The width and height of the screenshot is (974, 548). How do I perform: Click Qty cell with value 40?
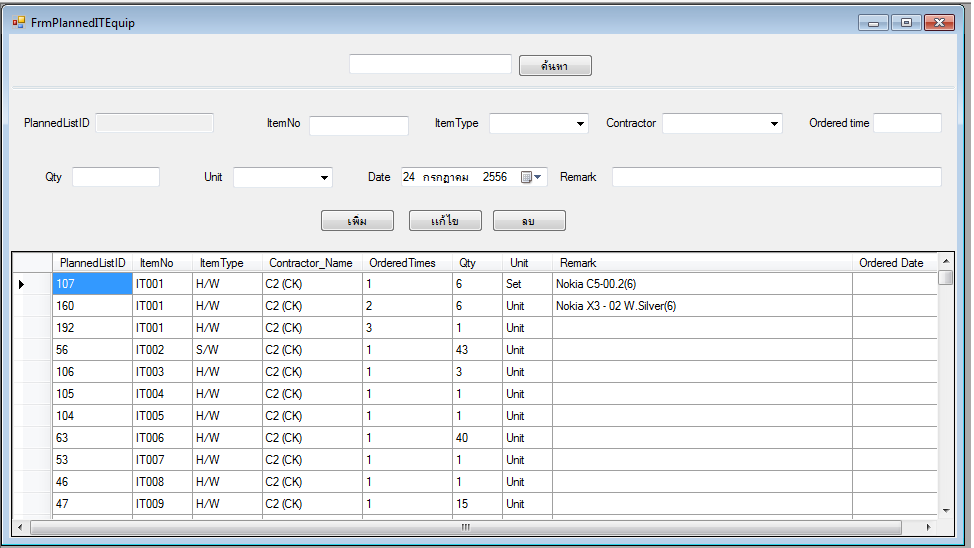tap(478, 438)
